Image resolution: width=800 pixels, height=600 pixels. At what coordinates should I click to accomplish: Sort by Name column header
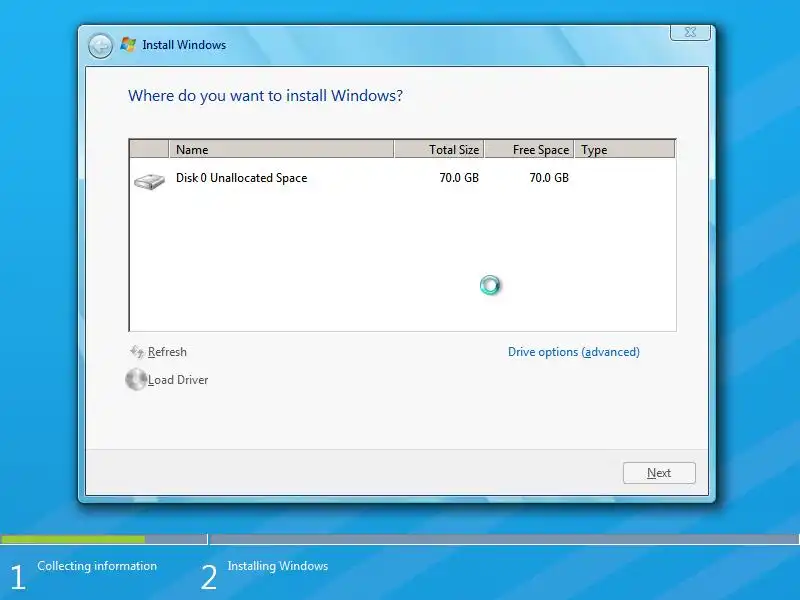tap(281, 149)
